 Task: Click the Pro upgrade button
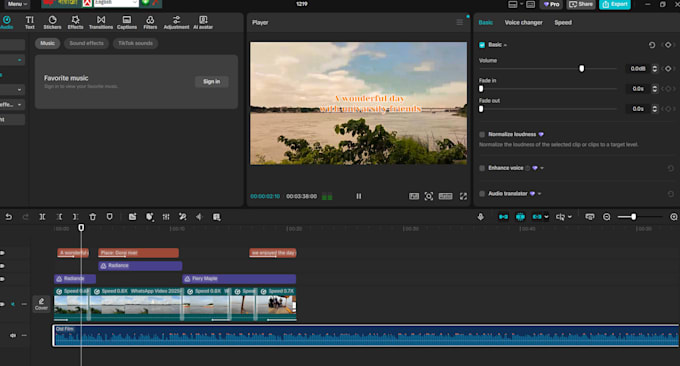click(552, 4)
